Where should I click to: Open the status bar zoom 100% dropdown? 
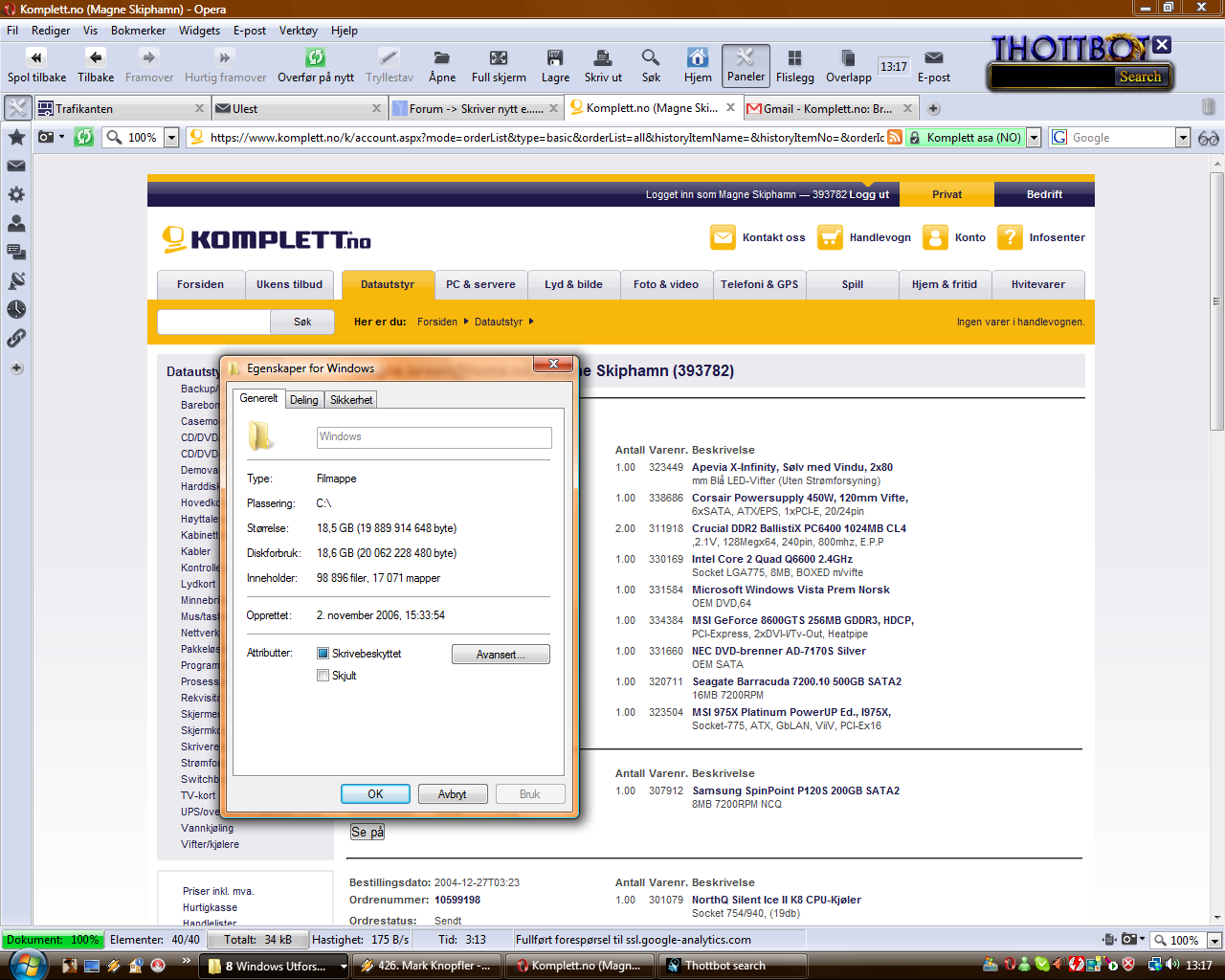pos(1214,940)
